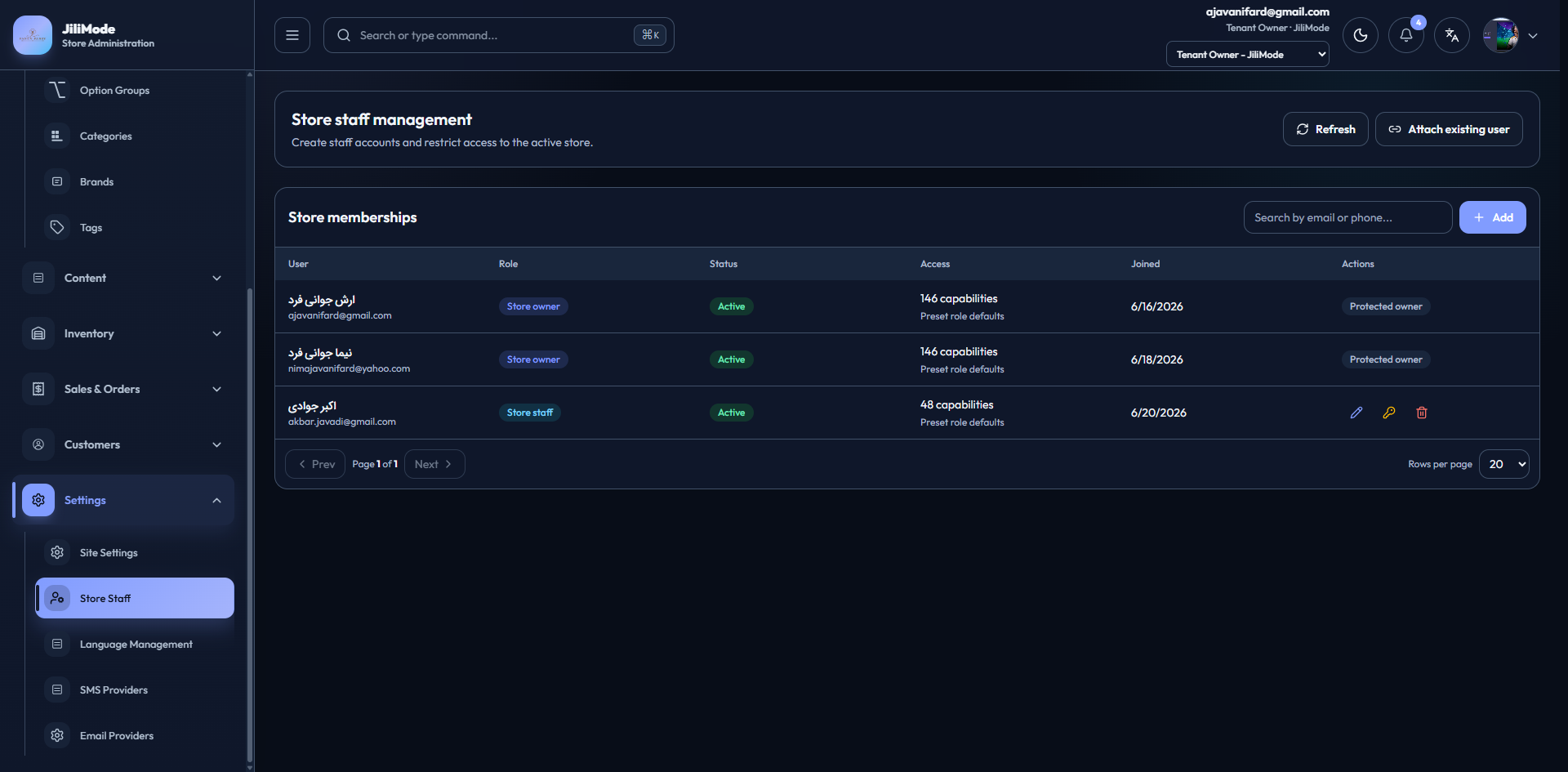Image resolution: width=1568 pixels, height=772 pixels.
Task: Edit akbar.javadi membership with pencil icon
Action: pos(1356,413)
